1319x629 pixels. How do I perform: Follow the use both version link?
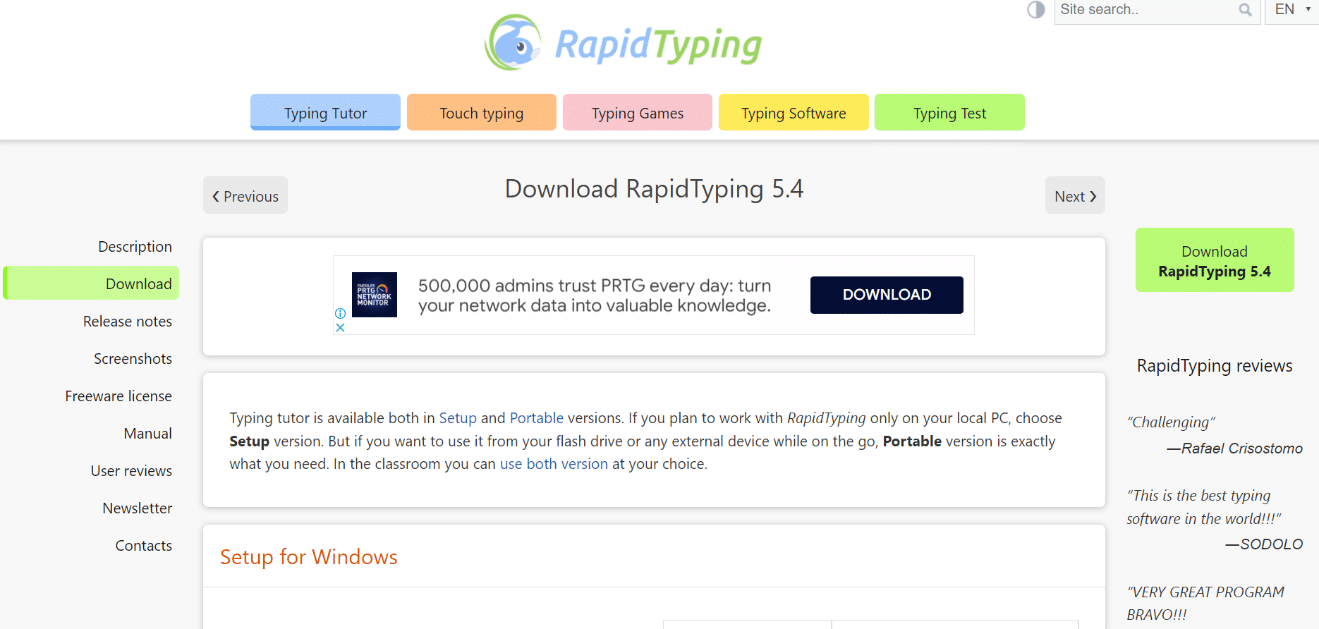[554, 464]
